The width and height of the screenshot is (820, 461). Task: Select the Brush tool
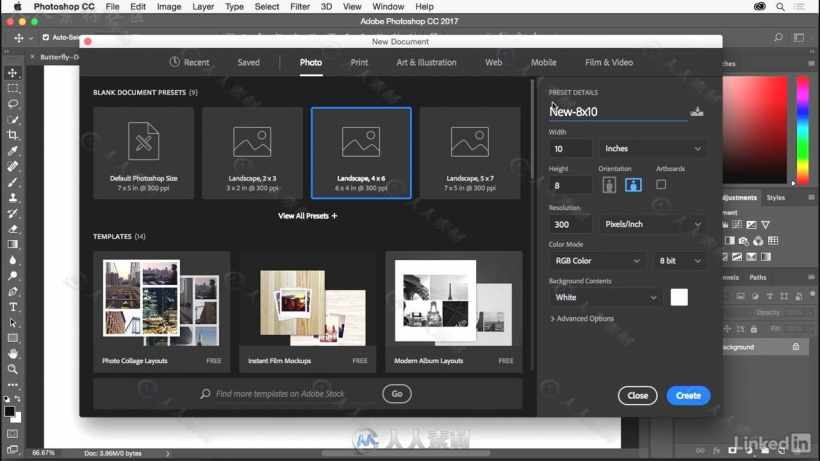(x=13, y=182)
